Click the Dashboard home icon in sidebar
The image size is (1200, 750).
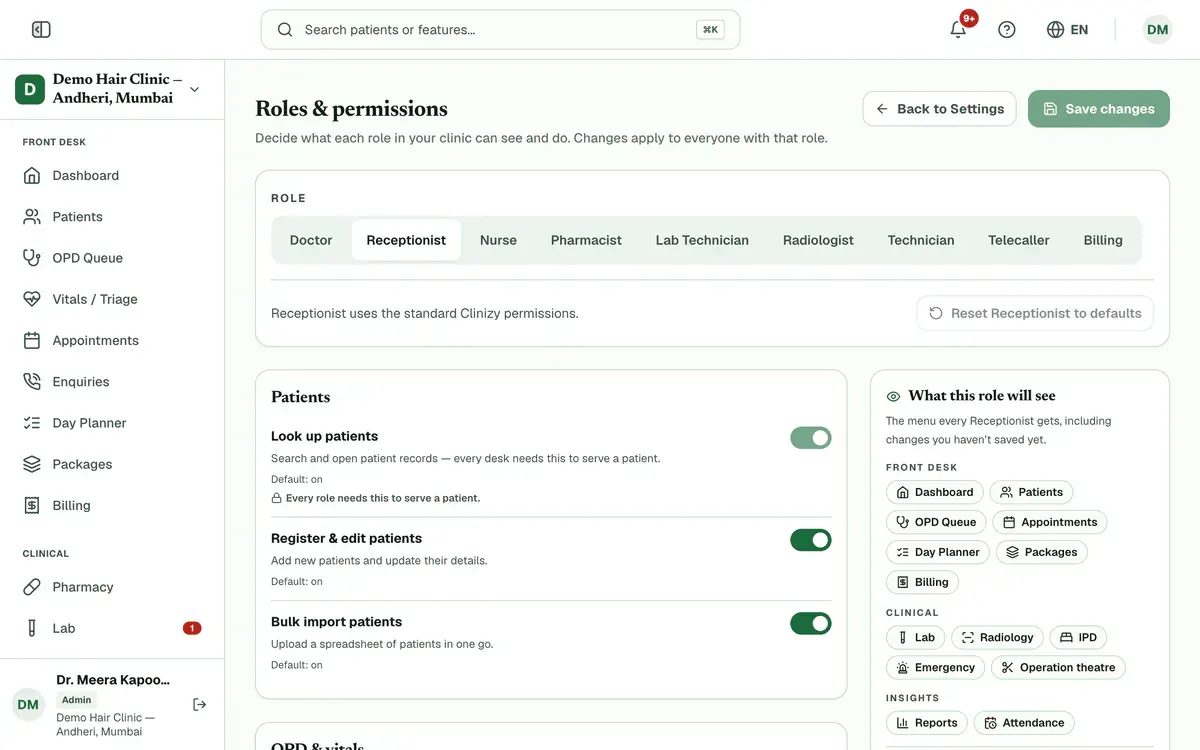click(32, 176)
